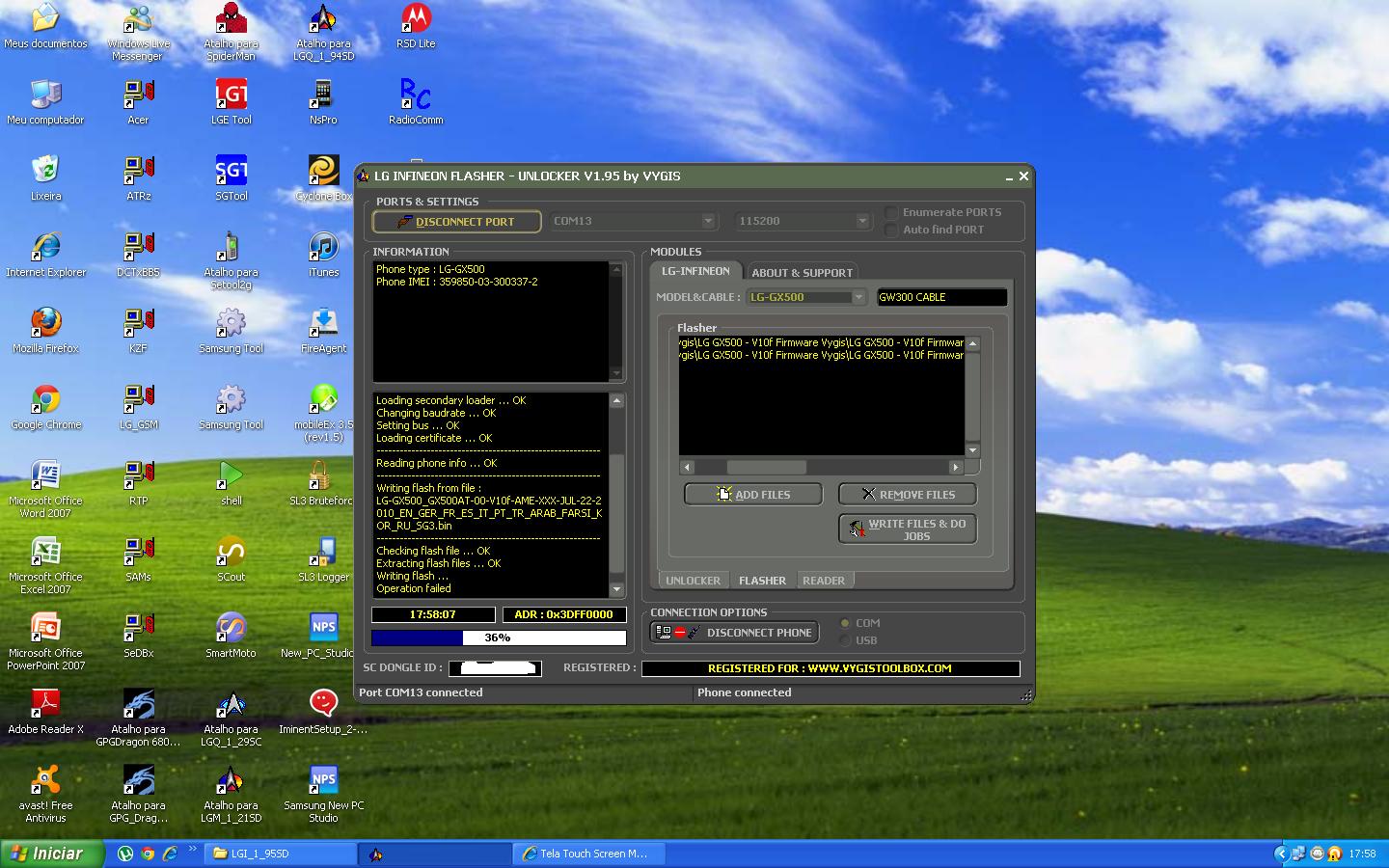The width and height of the screenshot is (1389, 868).
Task: Click ADD FILES button
Action: tap(753, 494)
